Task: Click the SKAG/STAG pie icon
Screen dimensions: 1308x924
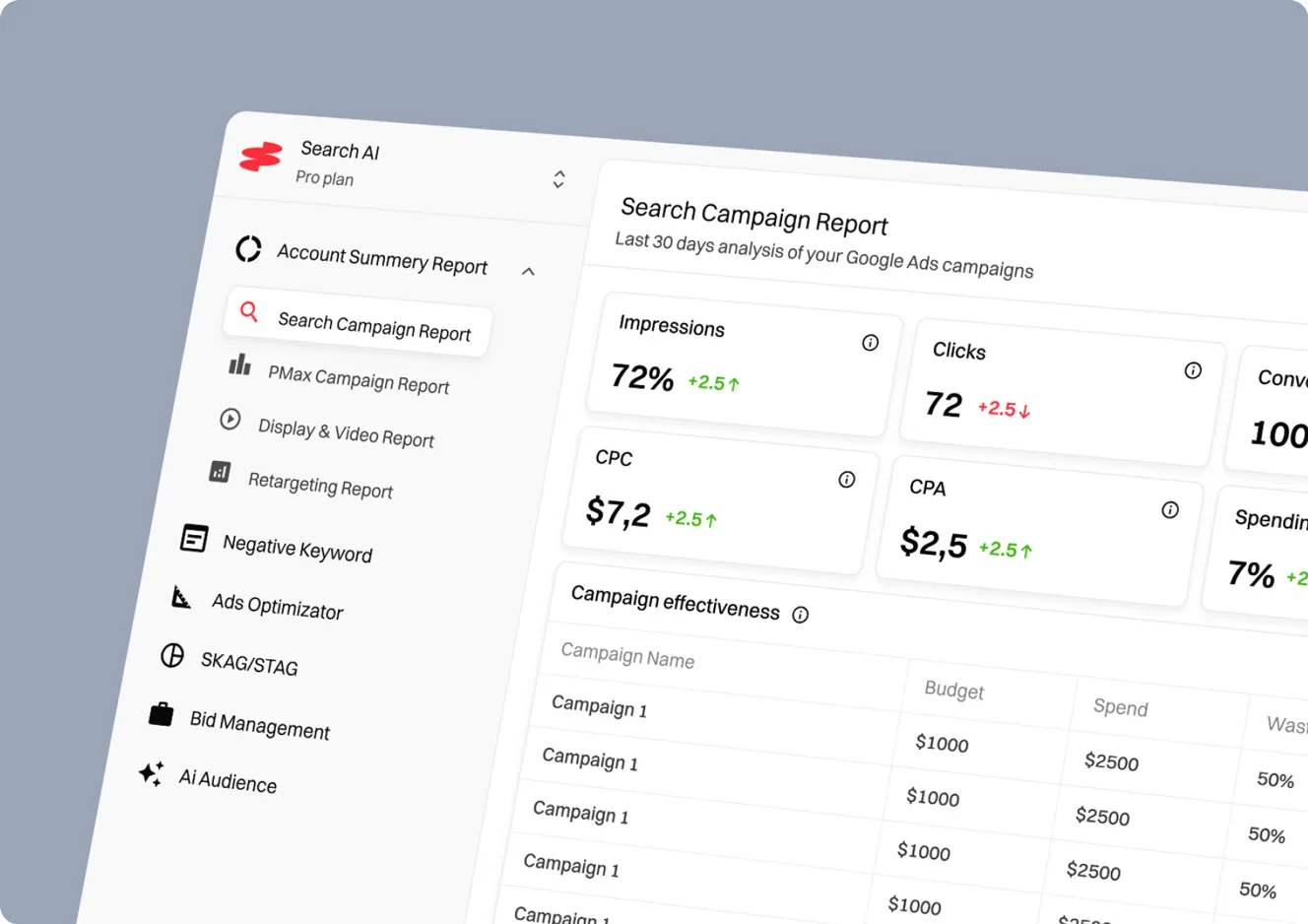Action: 172,655
